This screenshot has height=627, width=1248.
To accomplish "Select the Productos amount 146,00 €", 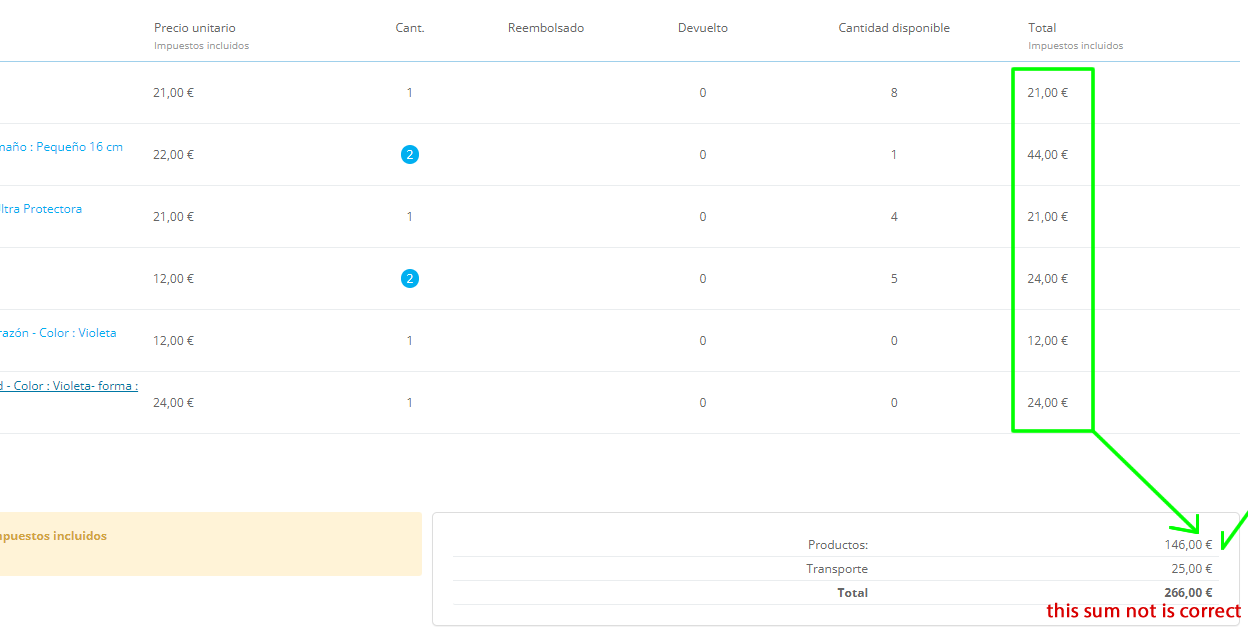I will [x=1187, y=545].
